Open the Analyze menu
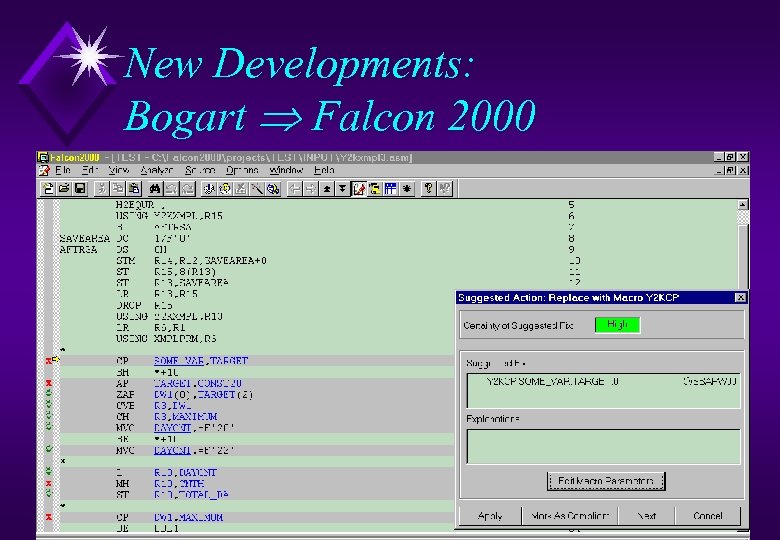Viewport: 780px width, 540px height. click(x=157, y=170)
